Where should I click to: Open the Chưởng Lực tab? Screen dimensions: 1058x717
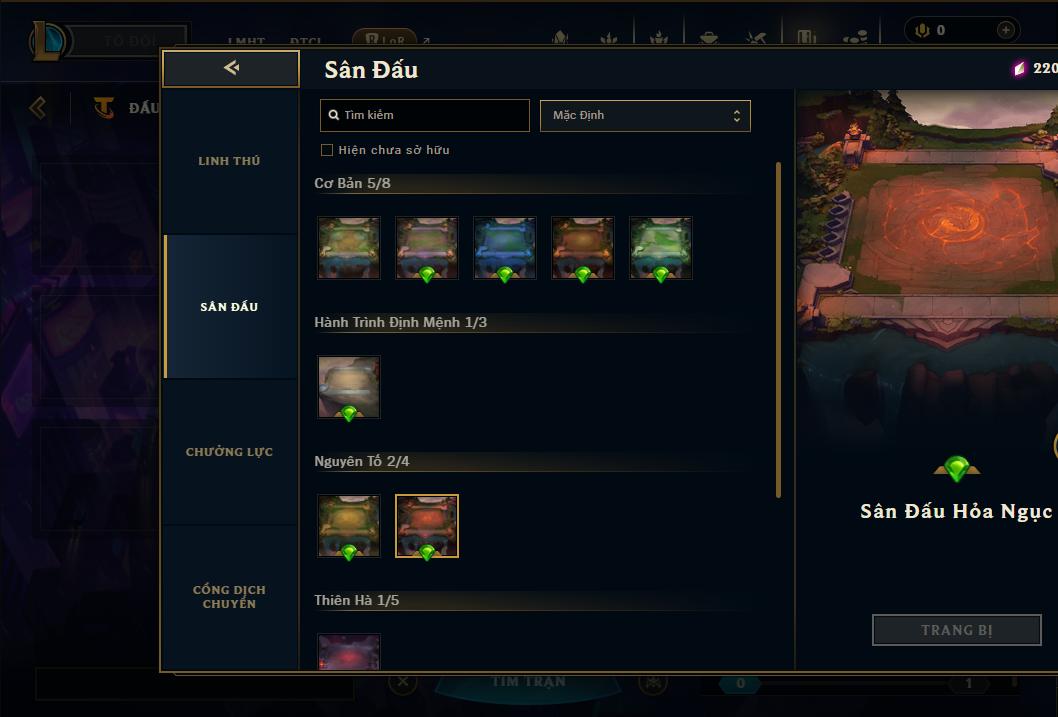[229, 452]
